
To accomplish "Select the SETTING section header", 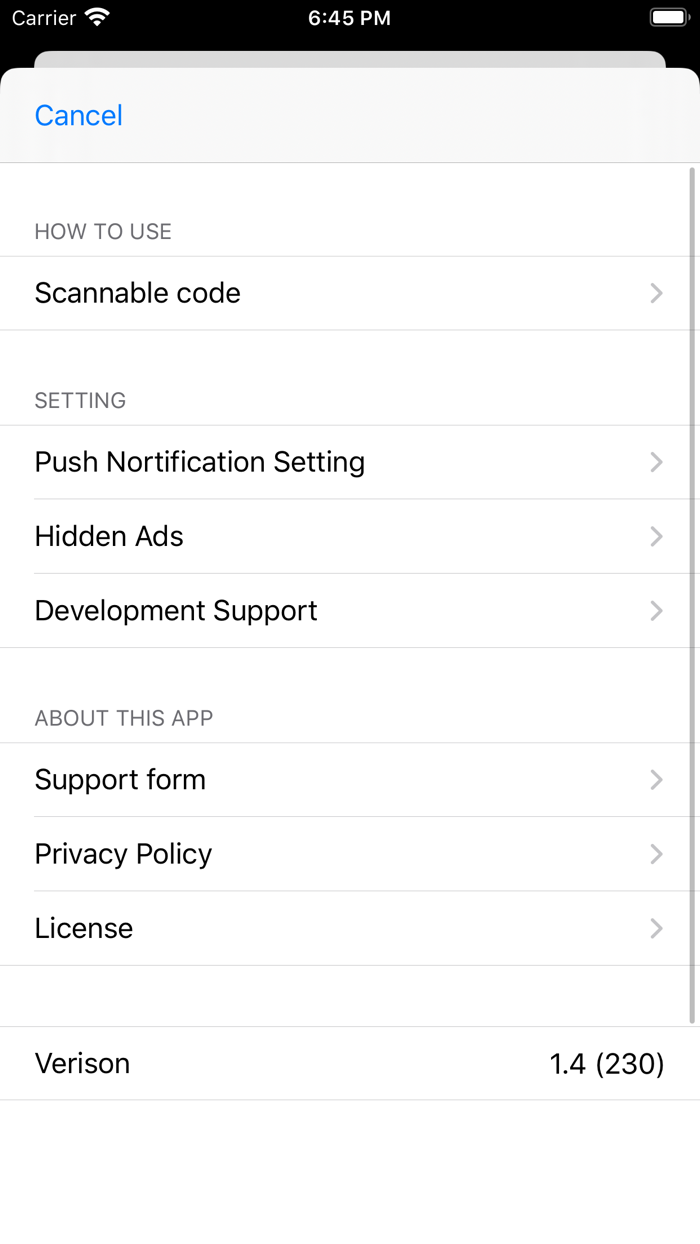I will 80,400.
